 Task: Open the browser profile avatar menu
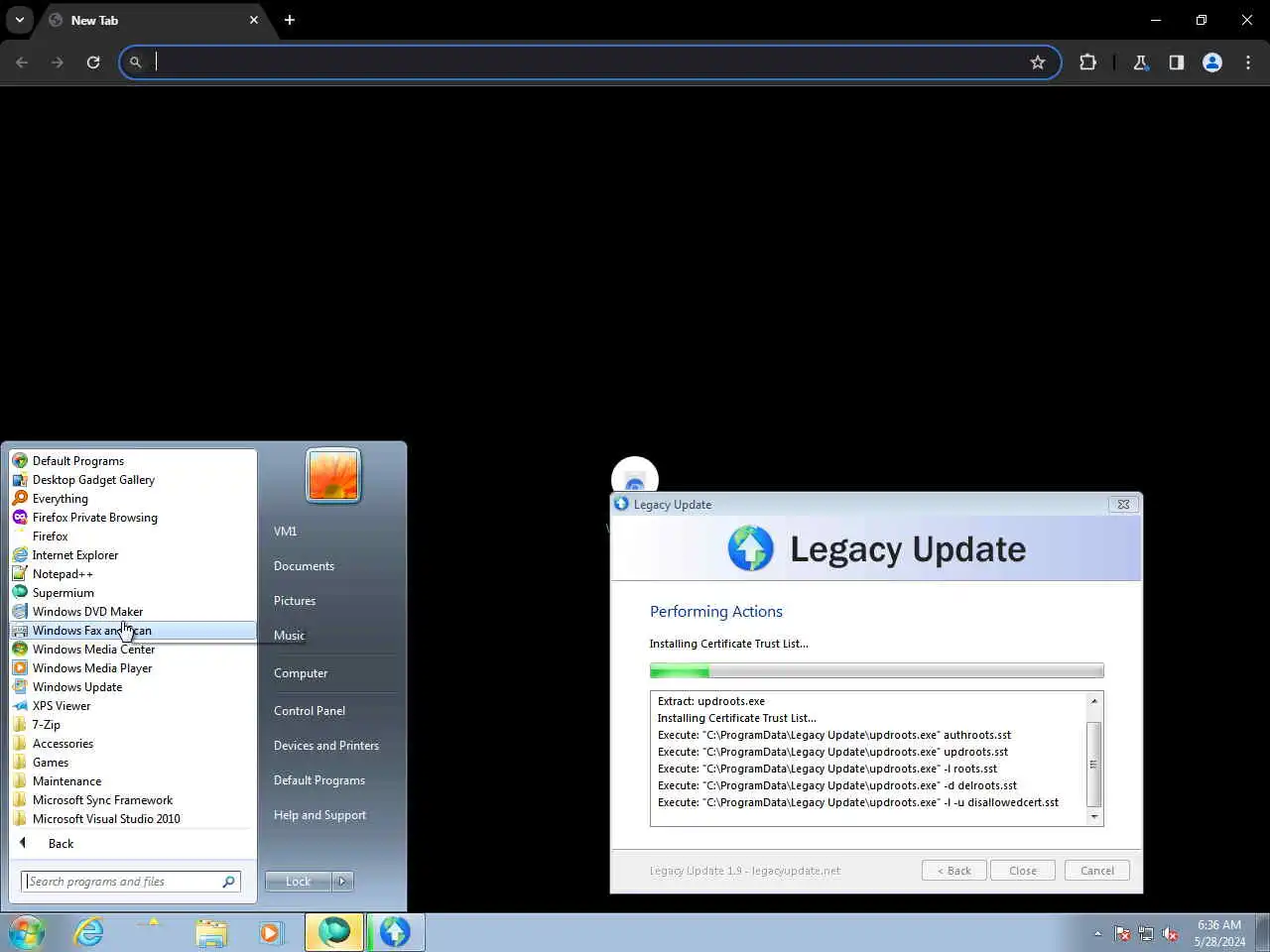[1212, 62]
